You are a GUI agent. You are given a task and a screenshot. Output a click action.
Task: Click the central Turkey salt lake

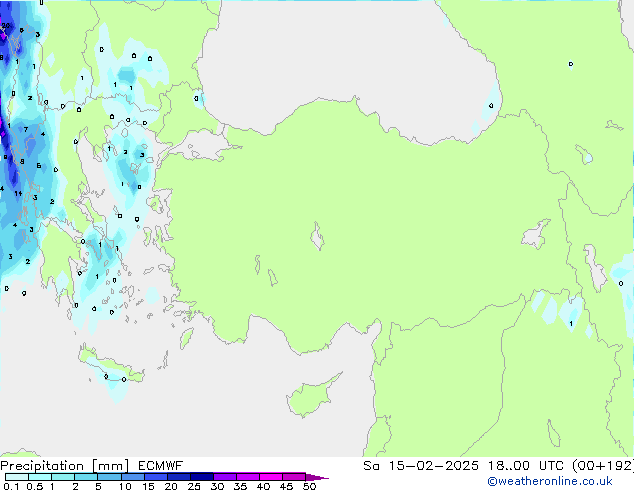pyautogui.click(x=318, y=239)
